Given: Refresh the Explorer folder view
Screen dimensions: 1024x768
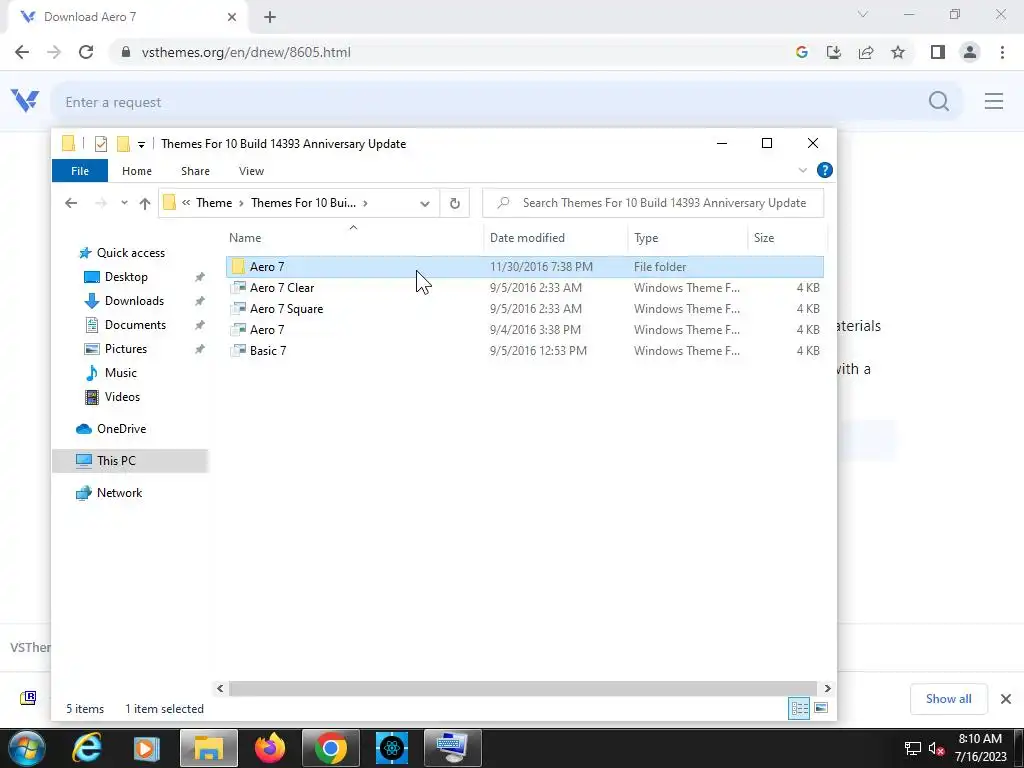Looking at the screenshot, I should 455,203.
